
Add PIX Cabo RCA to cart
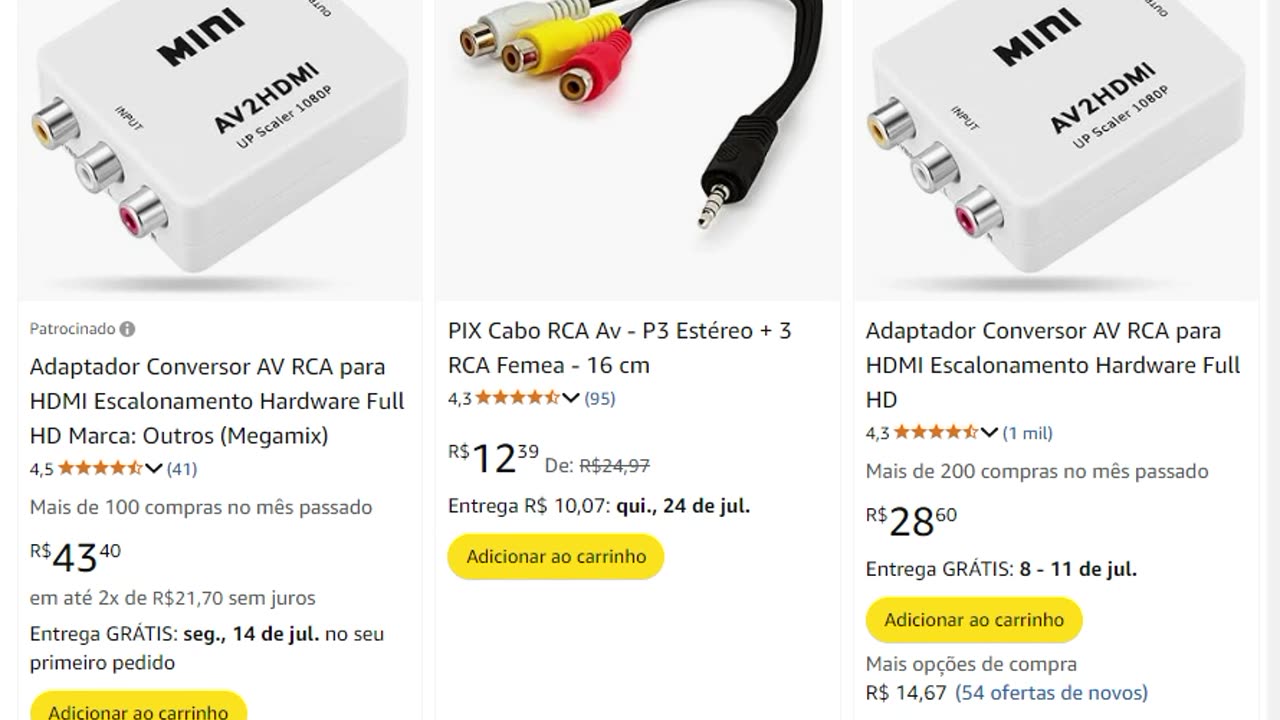click(x=556, y=556)
